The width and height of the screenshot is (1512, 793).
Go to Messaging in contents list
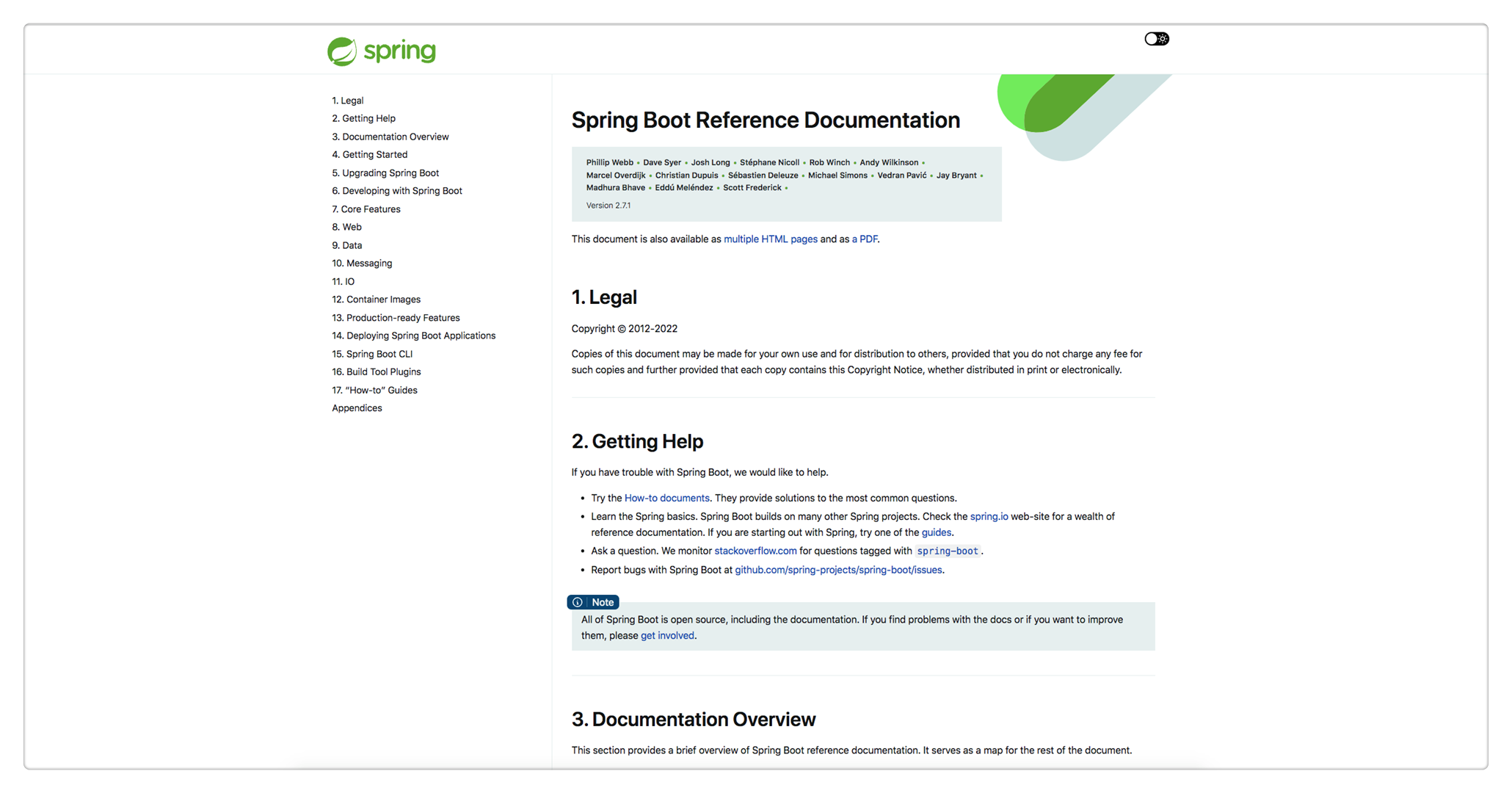(362, 263)
